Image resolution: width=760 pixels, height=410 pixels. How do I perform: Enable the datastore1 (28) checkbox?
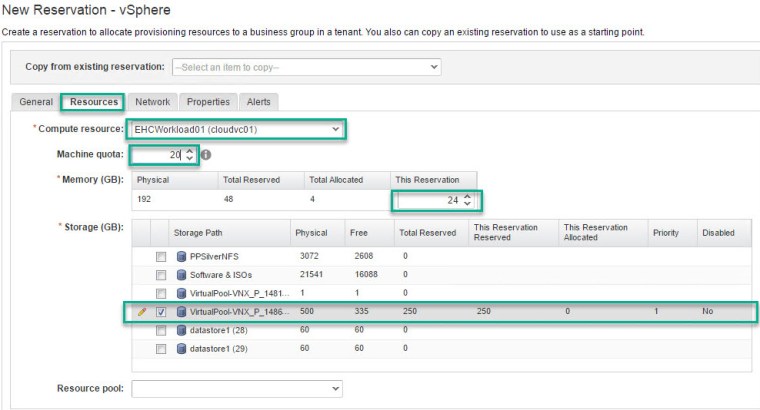click(x=160, y=329)
